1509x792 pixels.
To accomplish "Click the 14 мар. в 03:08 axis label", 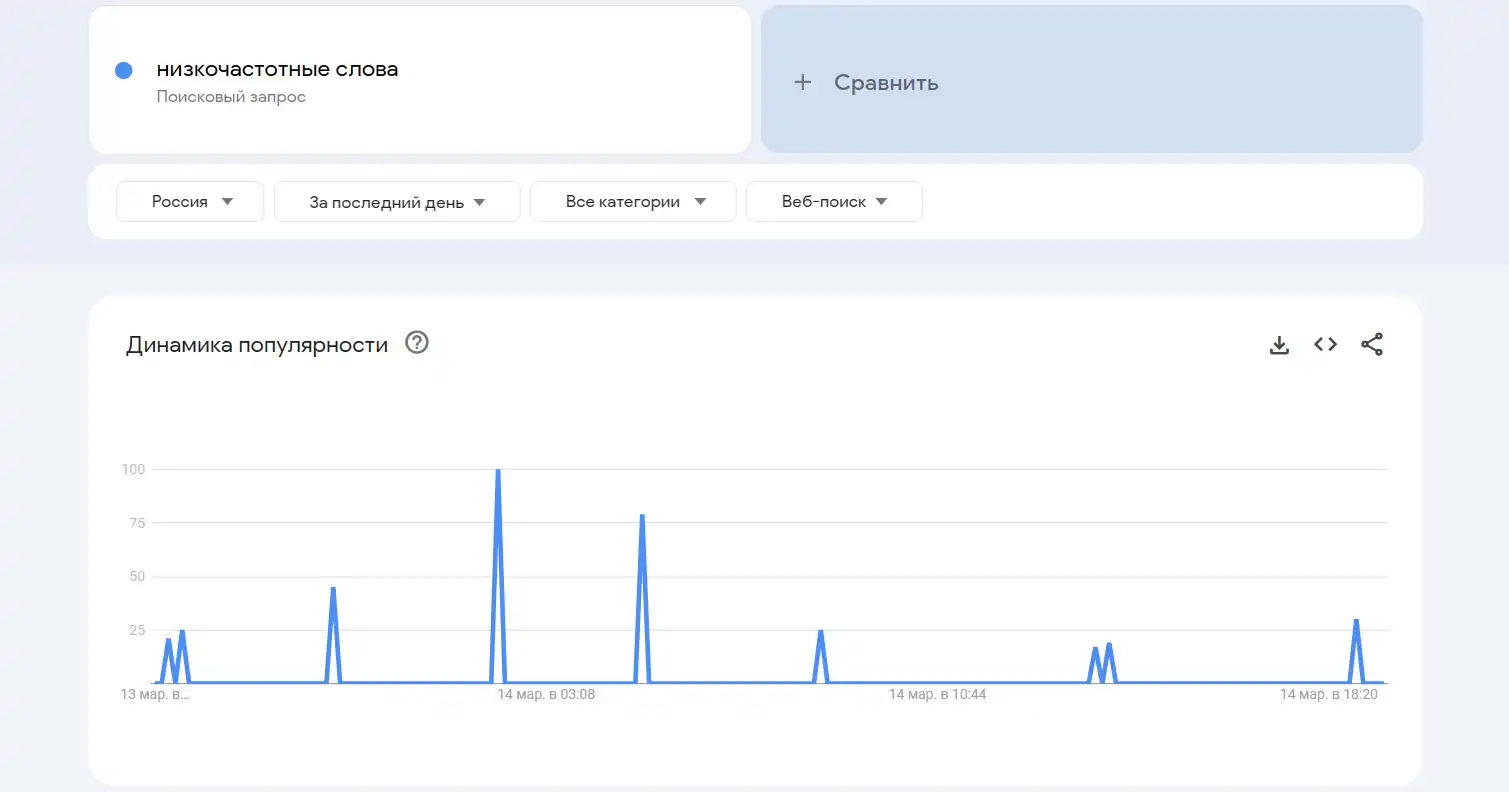I will [x=545, y=693].
